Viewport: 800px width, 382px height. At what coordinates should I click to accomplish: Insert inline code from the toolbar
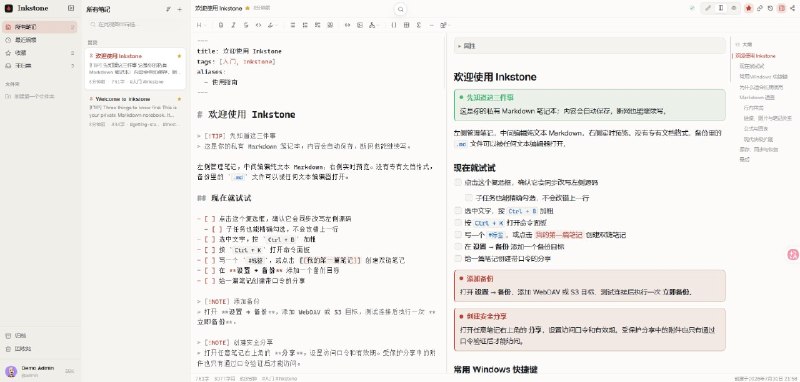pyautogui.click(x=258, y=24)
